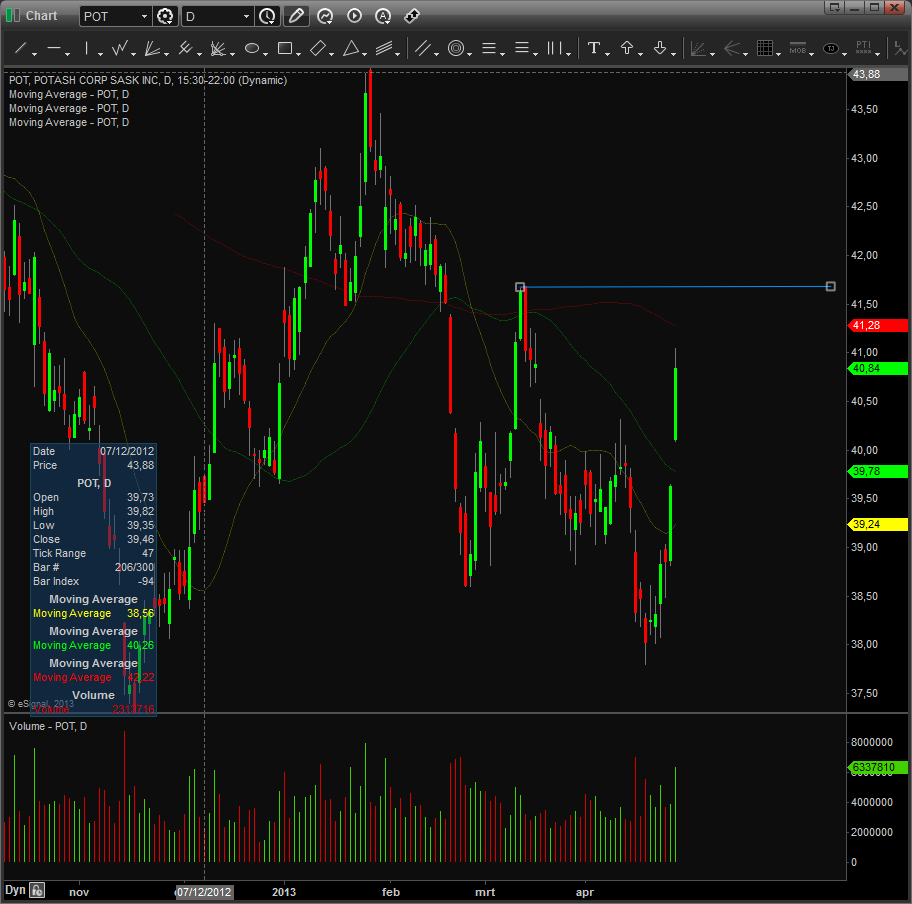Open the POT symbol dropdown
Image resolution: width=912 pixels, height=904 pixels.
pyautogui.click(x=145, y=16)
